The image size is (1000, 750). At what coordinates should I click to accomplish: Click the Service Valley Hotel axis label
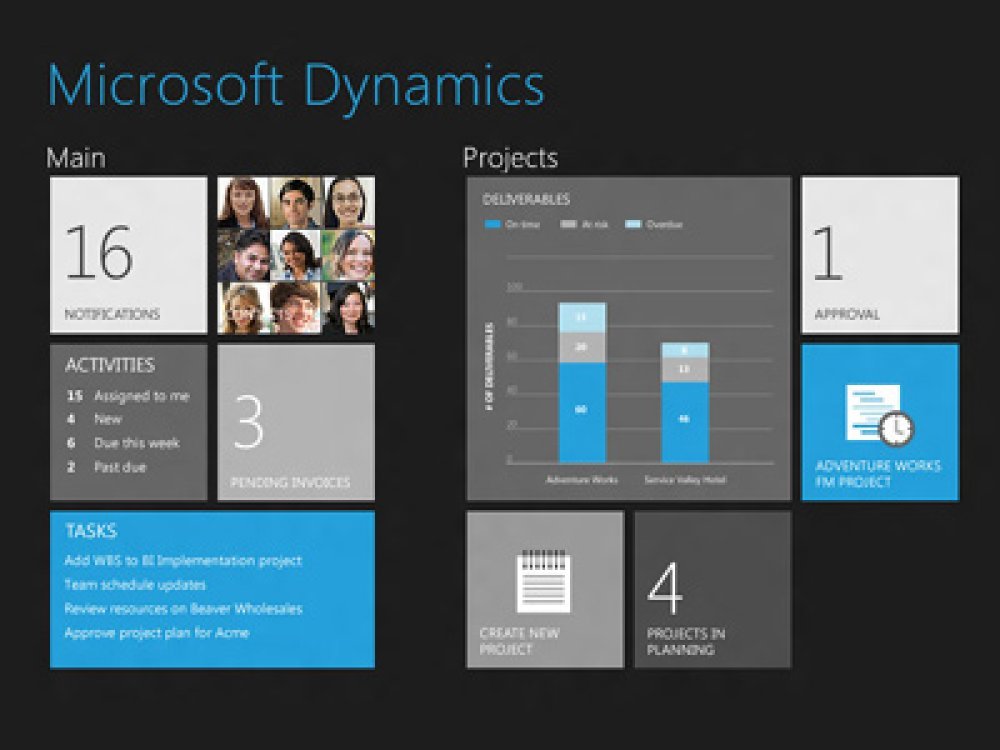(x=685, y=480)
